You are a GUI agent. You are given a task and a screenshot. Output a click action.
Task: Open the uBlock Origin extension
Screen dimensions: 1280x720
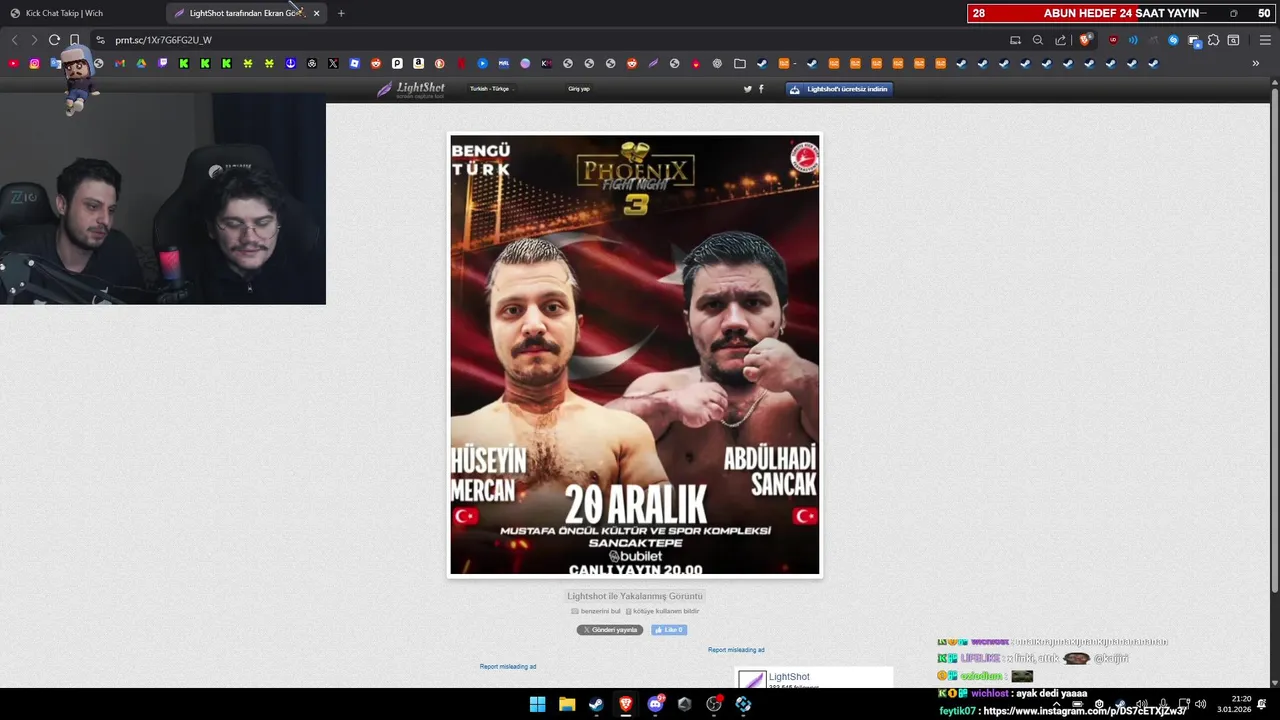[x=1113, y=40]
